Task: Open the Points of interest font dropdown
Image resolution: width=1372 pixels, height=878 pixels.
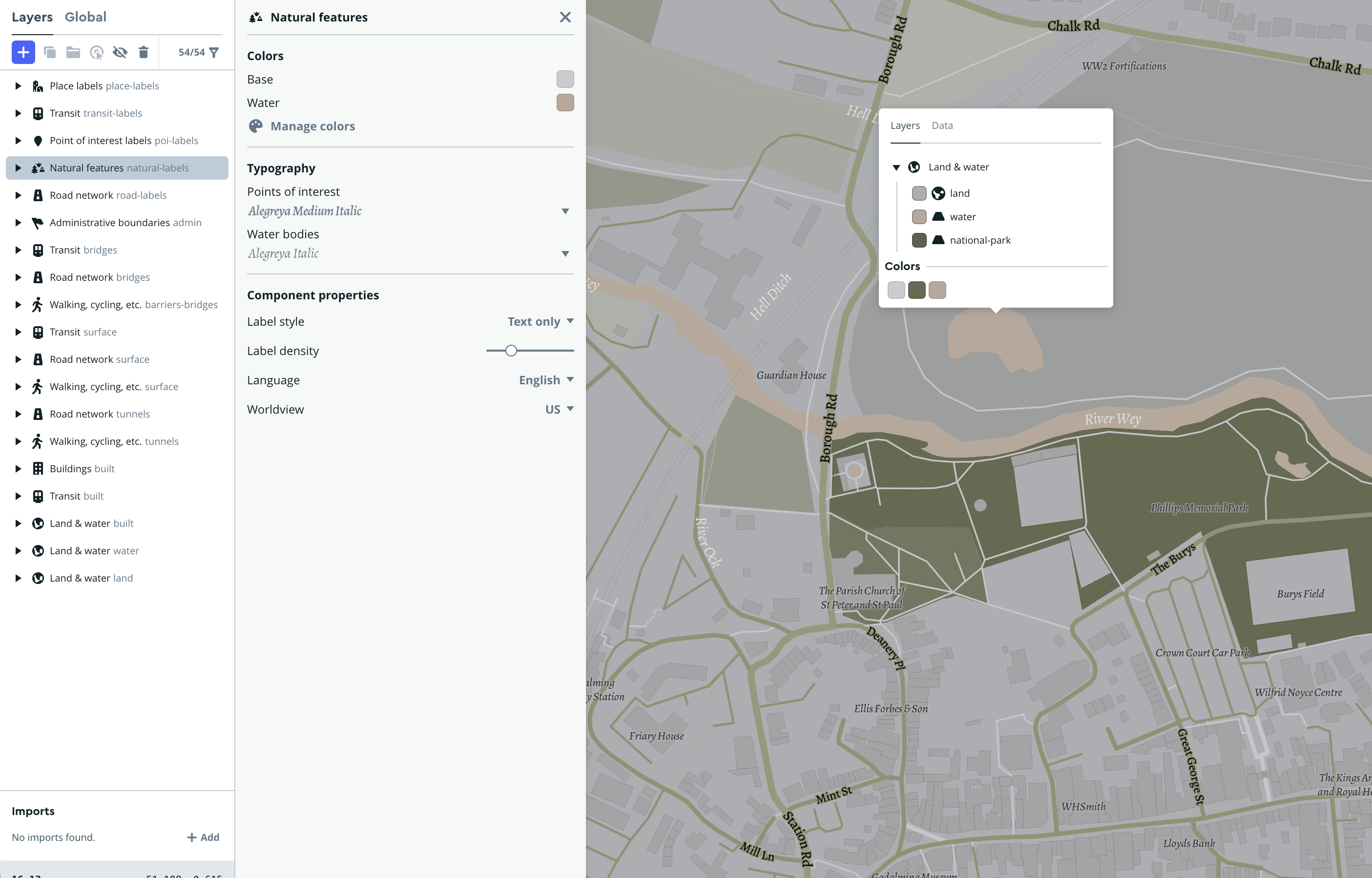Action: click(x=565, y=211)
